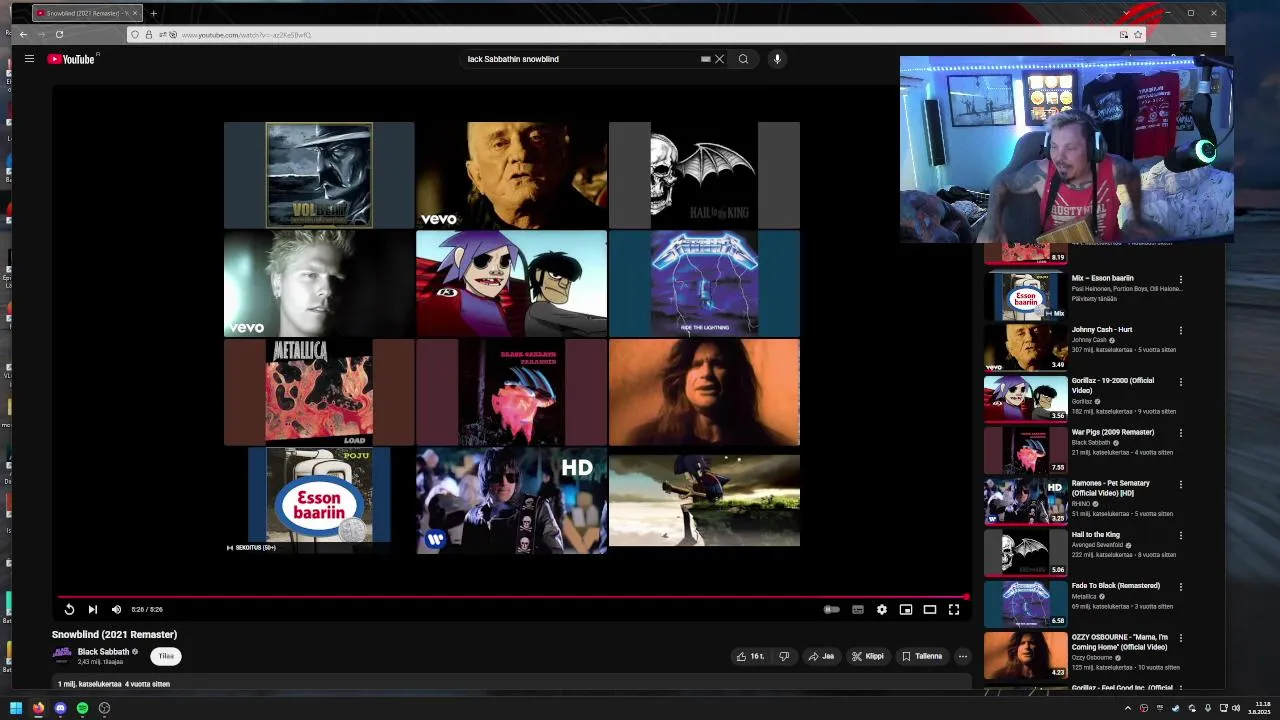The width and height of the screenshot is (1280, 720).
Task: Clear the YouTube search box text
Action: click(719, 59)
